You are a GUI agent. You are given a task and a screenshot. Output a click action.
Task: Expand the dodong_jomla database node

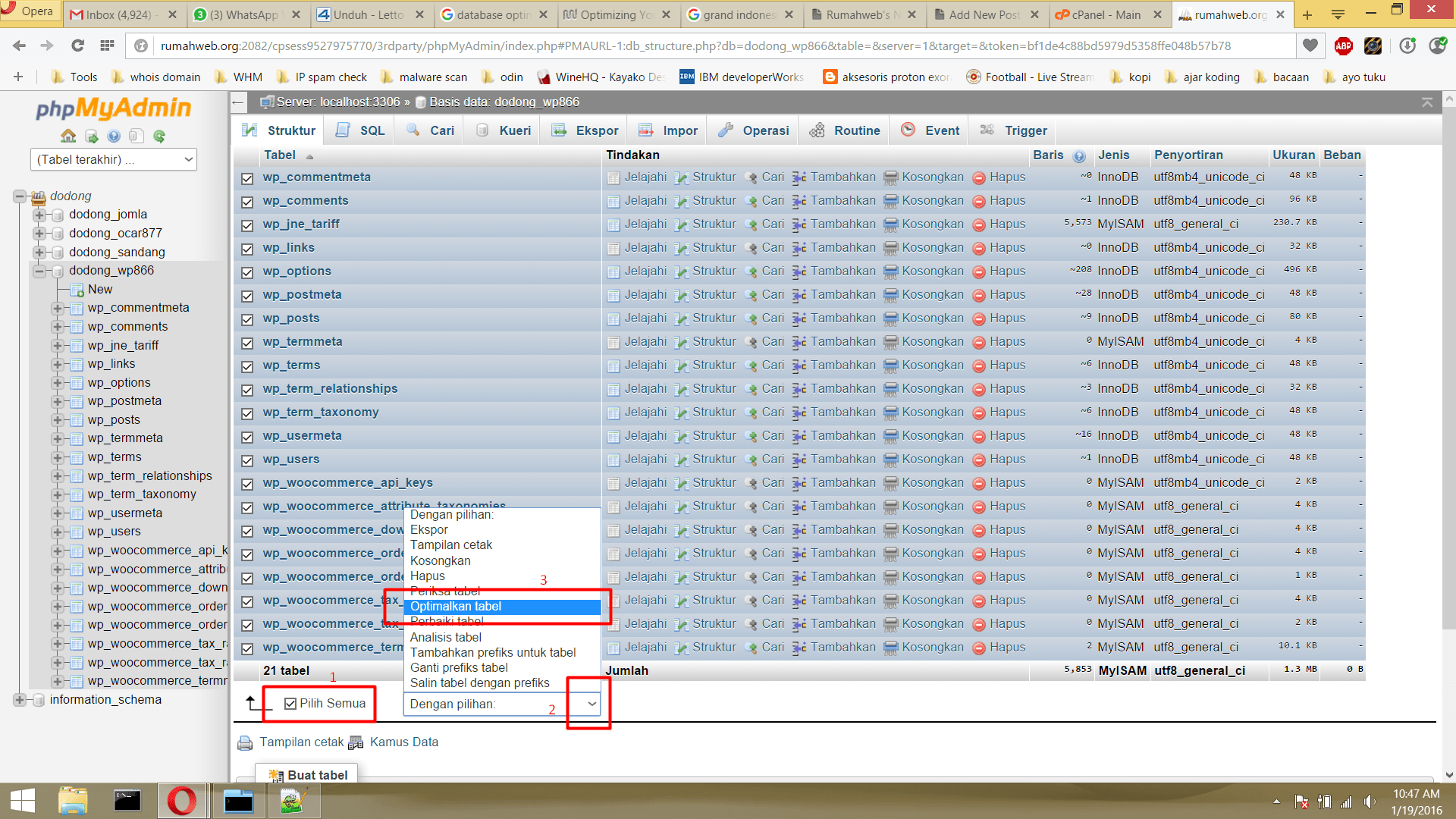39,215
